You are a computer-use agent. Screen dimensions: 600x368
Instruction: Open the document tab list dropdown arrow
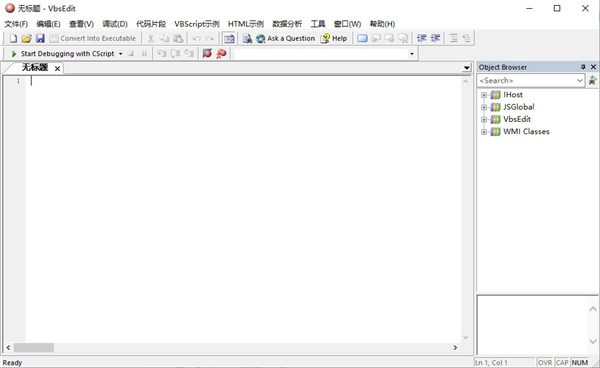click(466, 68)
